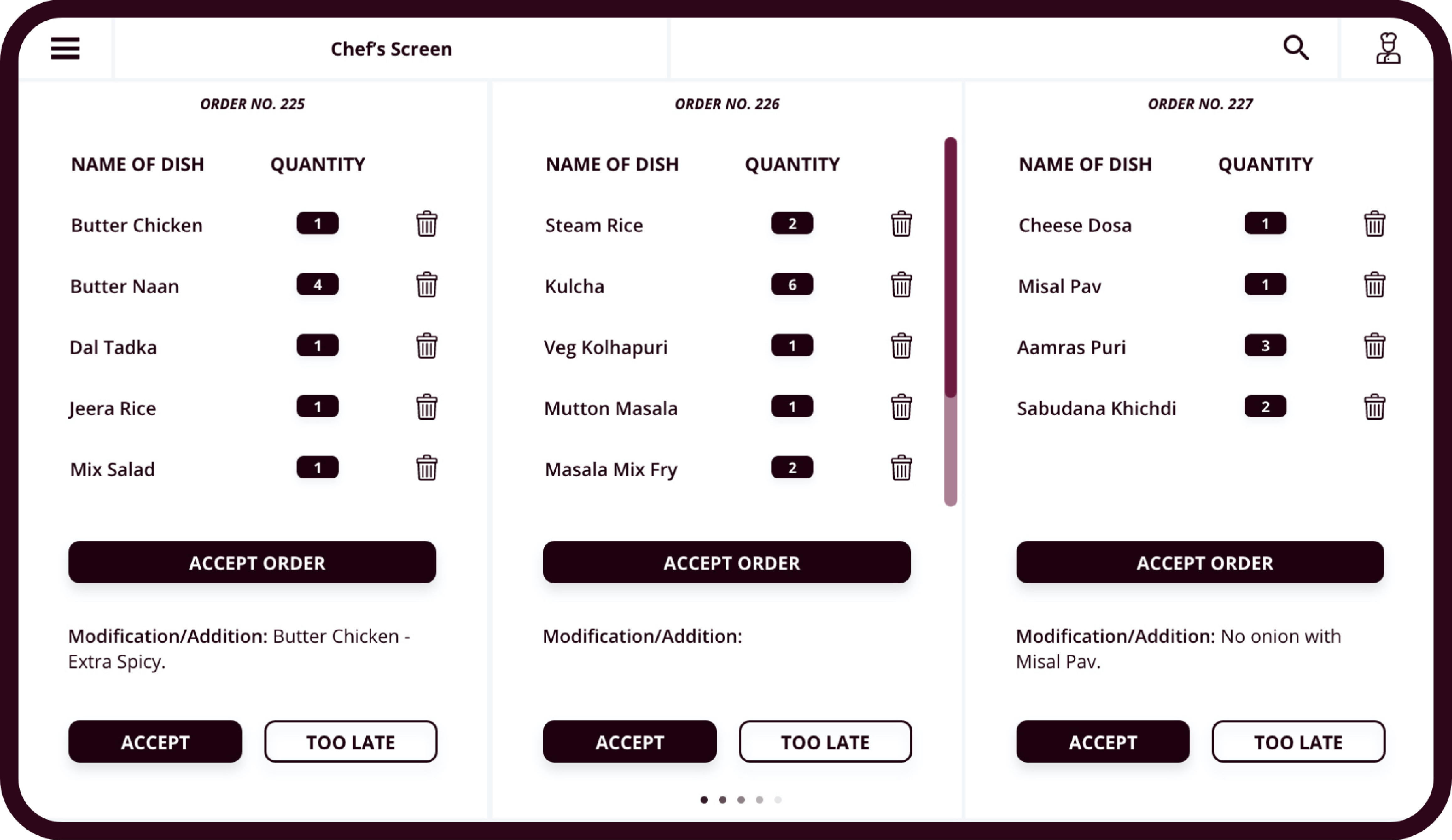Jump to the fourth page dot
The image size is (1452, 840).
pos(760,800)
